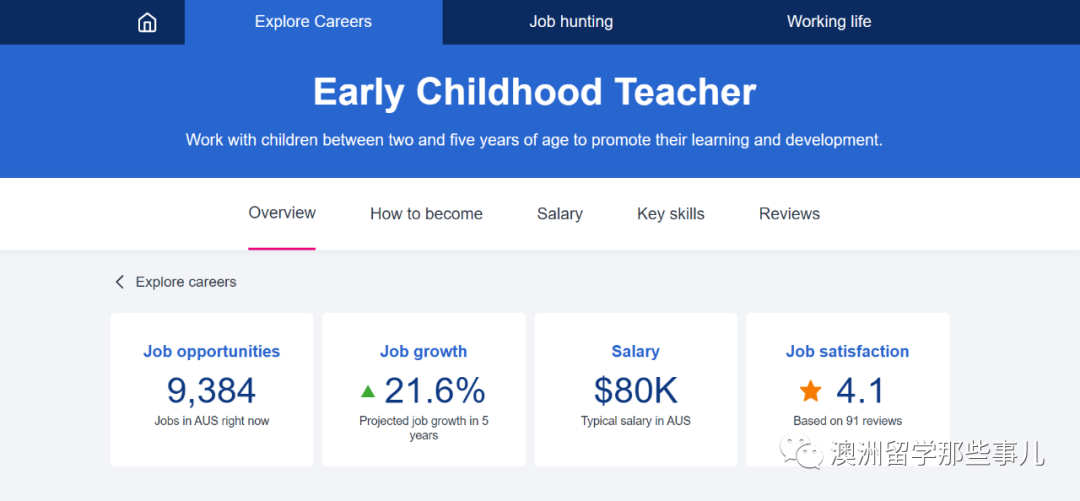Image resolution: width=1080 pixels, height=501 pixels.
Task: Click the Job satisfaction heading link
Action: pos(847,351)
